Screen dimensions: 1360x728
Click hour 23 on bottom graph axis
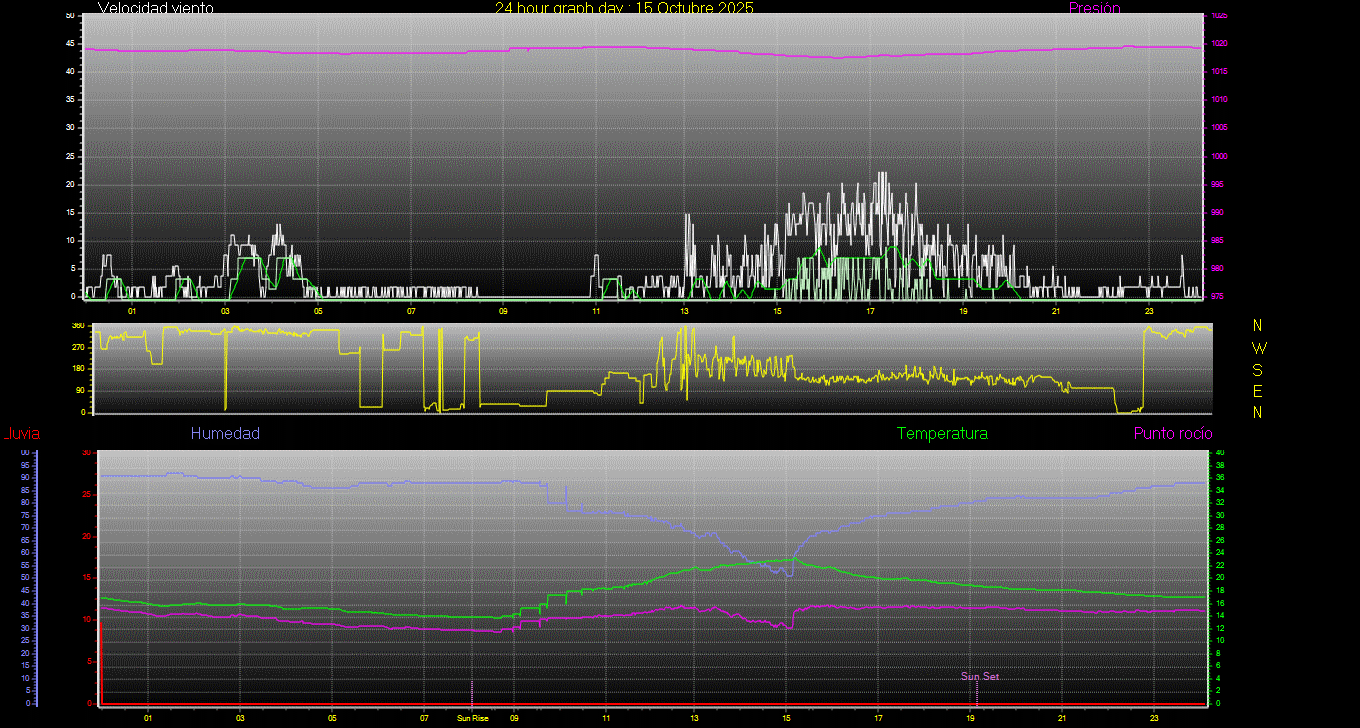(x=1154, y=718)
